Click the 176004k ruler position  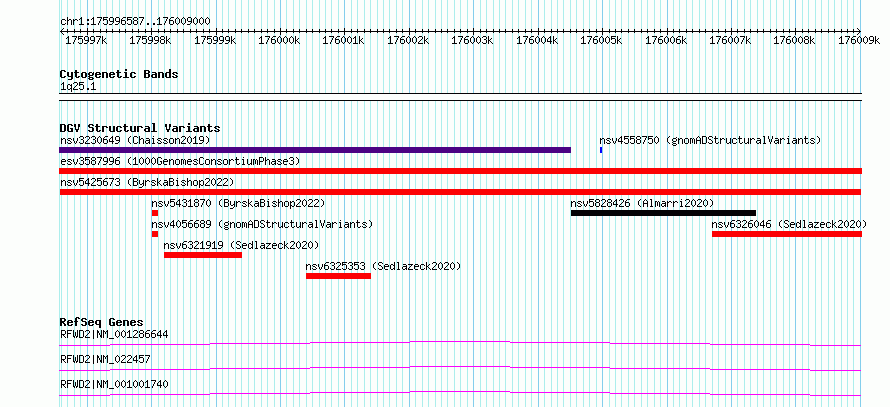(536, 40)
